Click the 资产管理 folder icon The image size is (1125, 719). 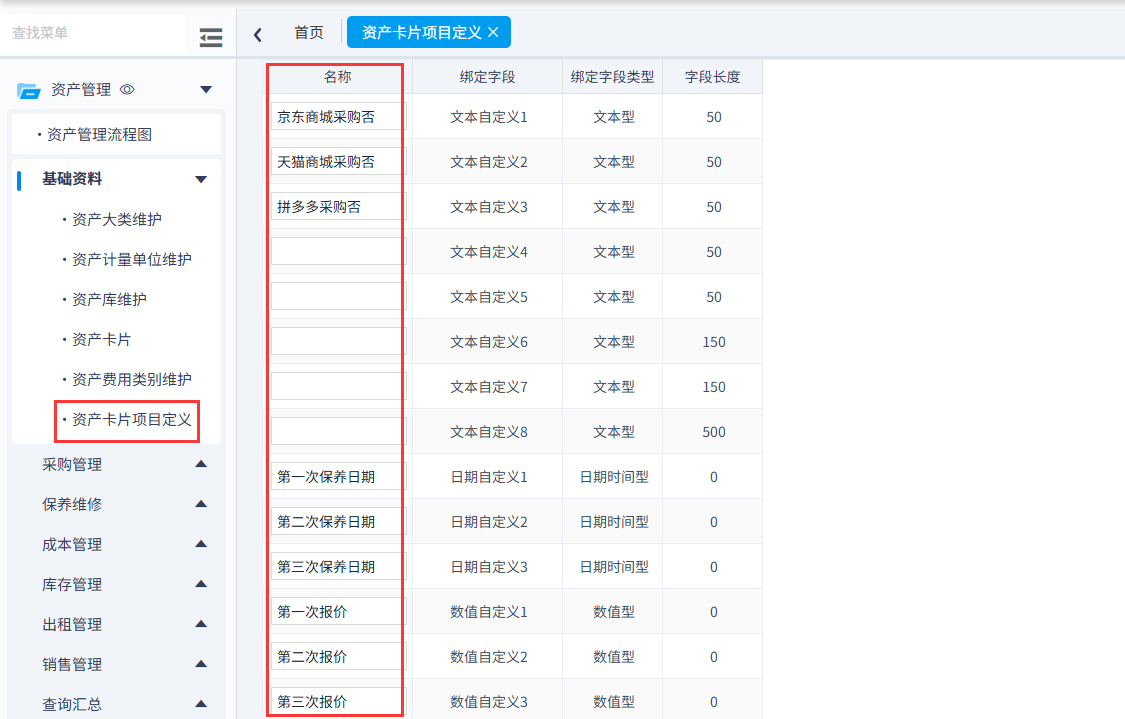[29, 90]
